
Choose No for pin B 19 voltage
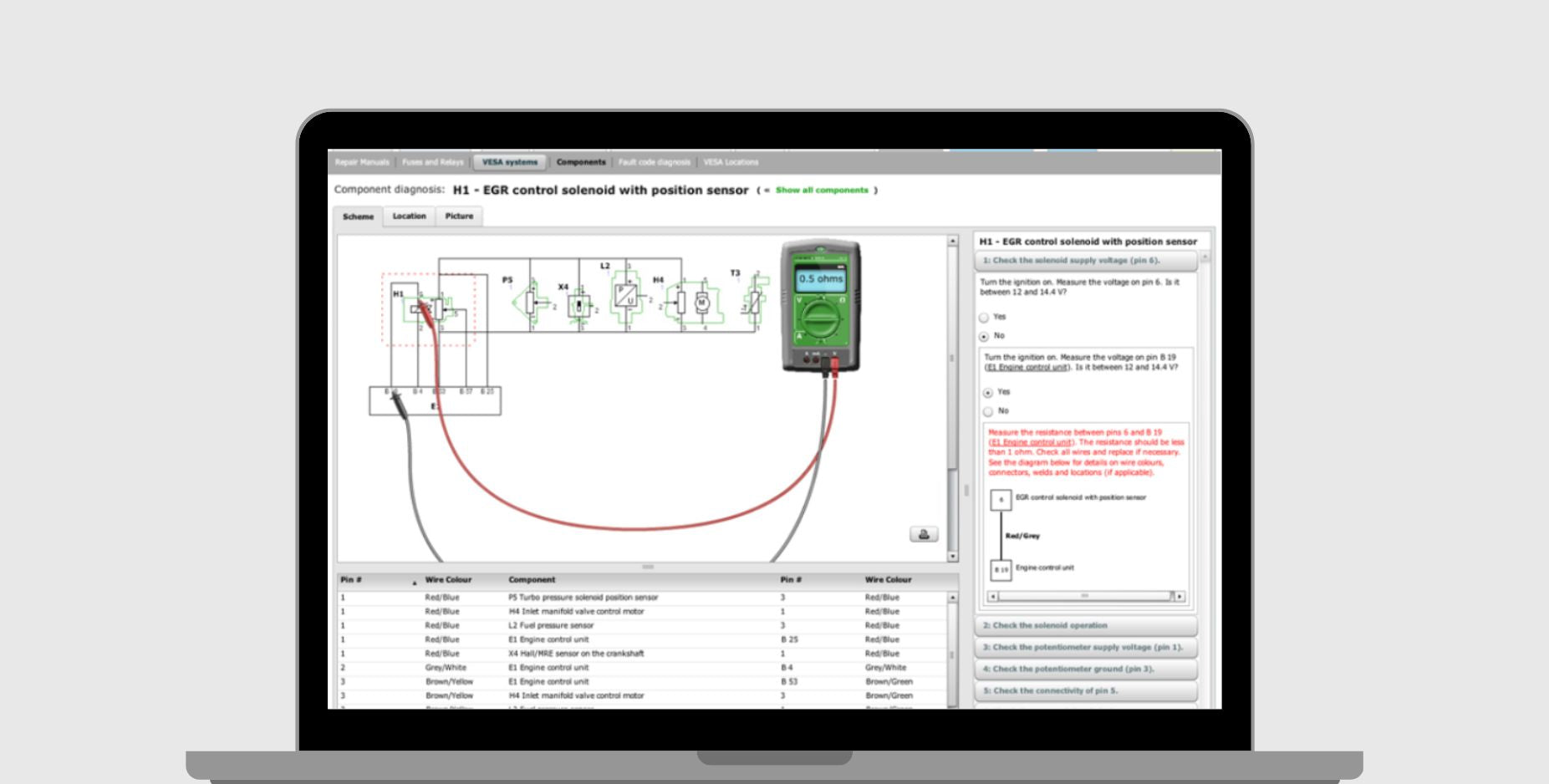pos(988,411)
